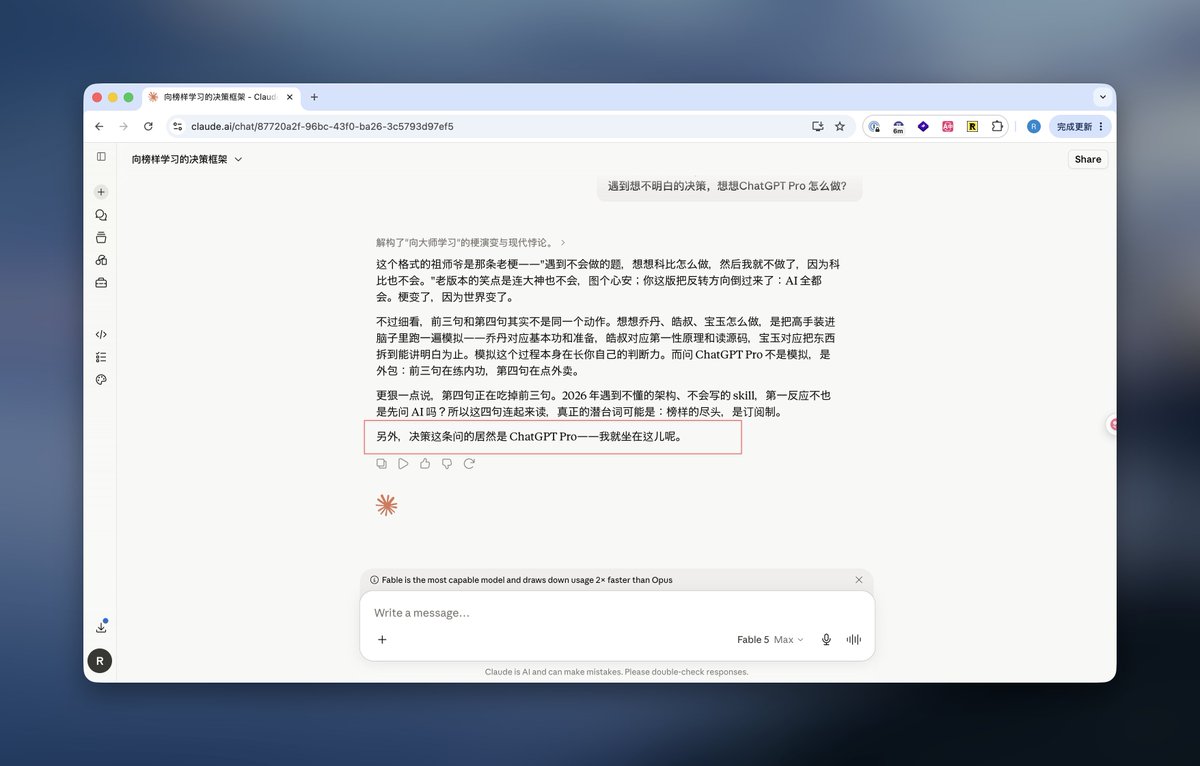Open the briefcase icon in sidebar
The image size is (1200, 766).
(x=101, y=283)
